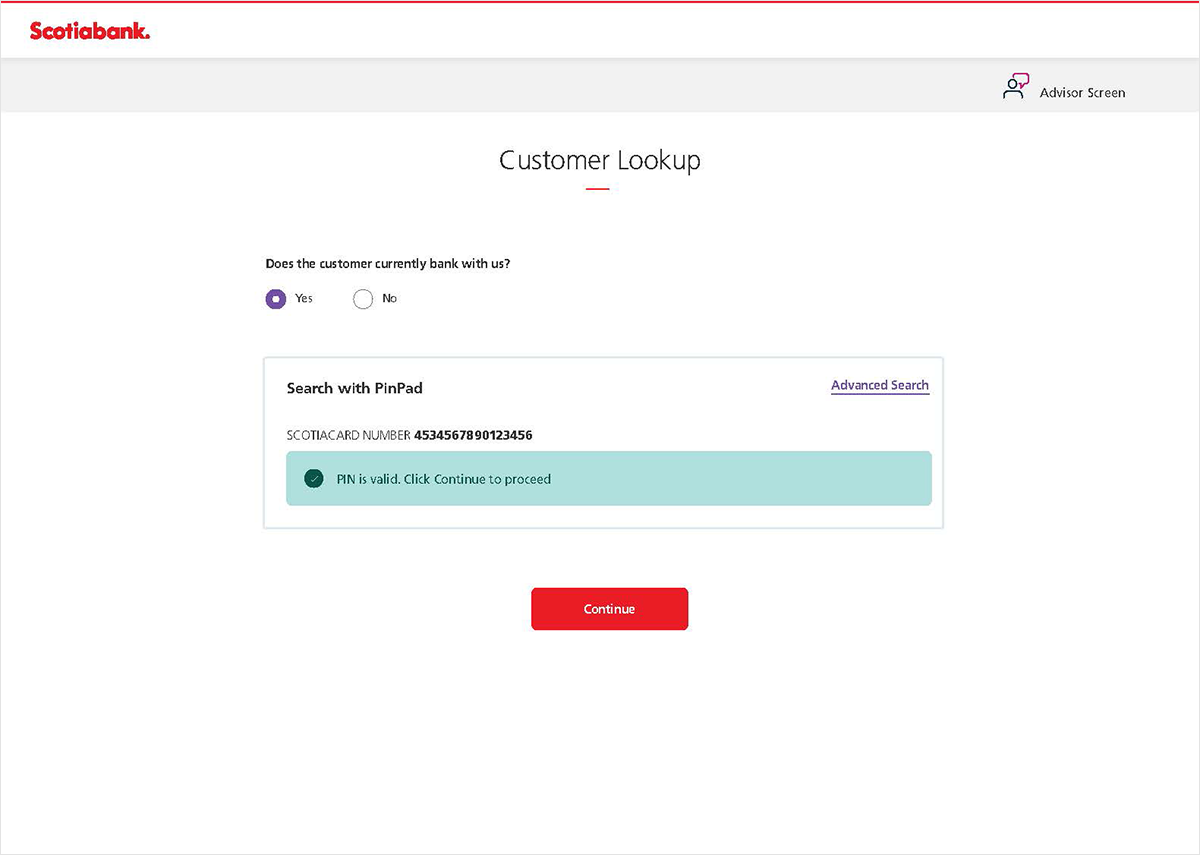Viewport: 1200px width, 855px height.
Task: Click the 'Does the customer currently bank' question
Action: [388, 264]
